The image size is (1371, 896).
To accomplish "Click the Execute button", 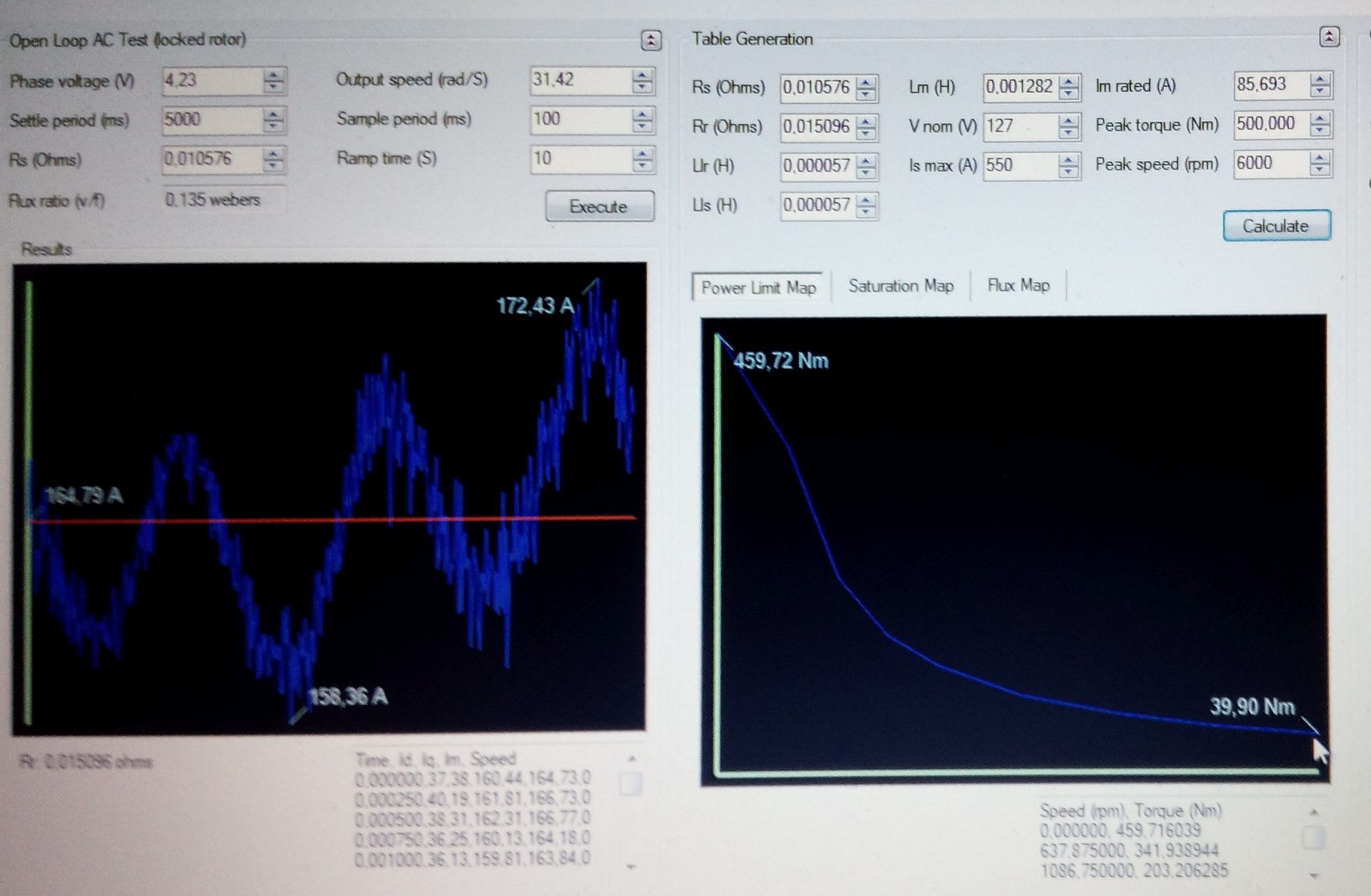I will 599,206.
